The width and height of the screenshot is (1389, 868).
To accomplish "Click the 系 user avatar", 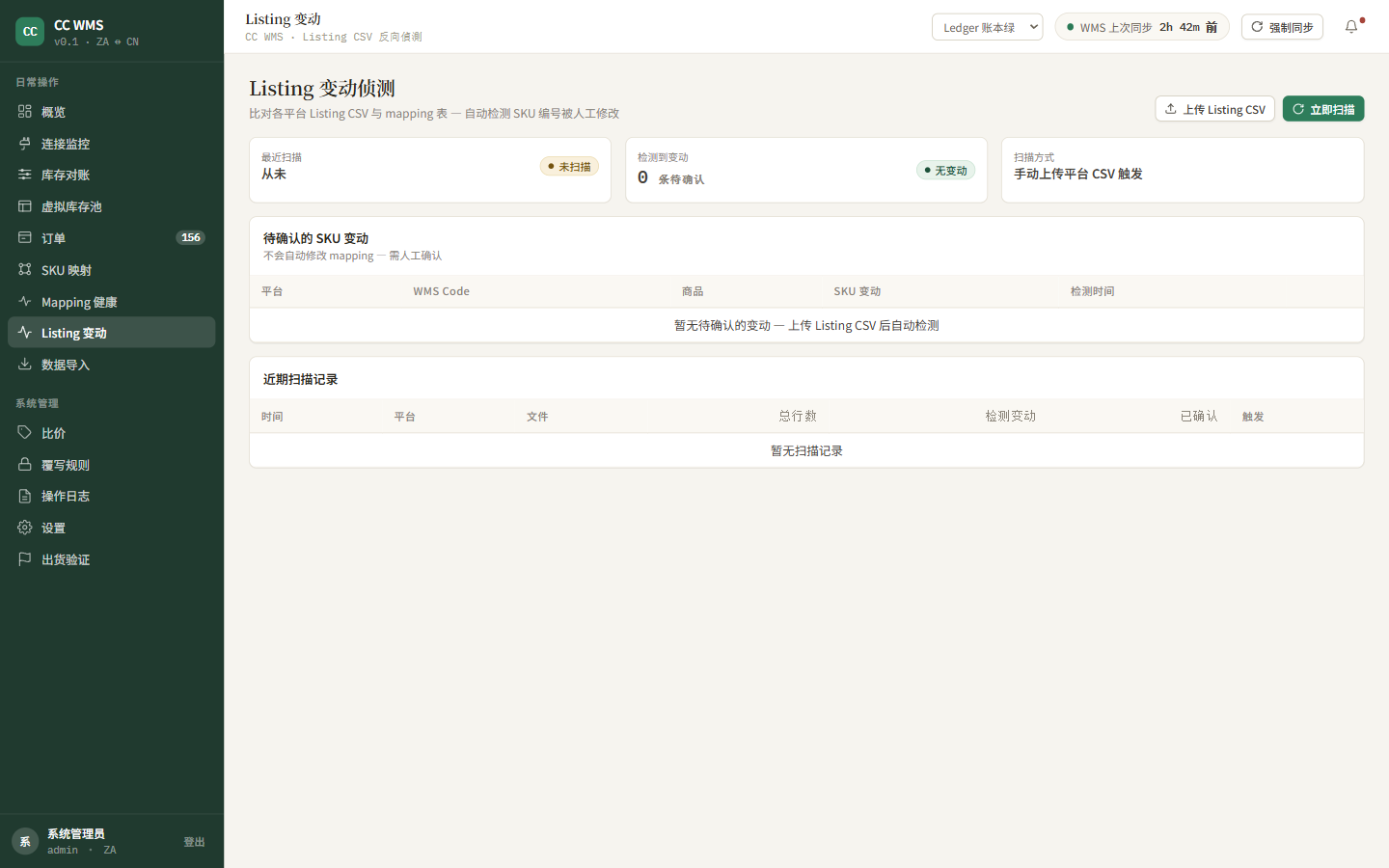I will pos(25,841).
